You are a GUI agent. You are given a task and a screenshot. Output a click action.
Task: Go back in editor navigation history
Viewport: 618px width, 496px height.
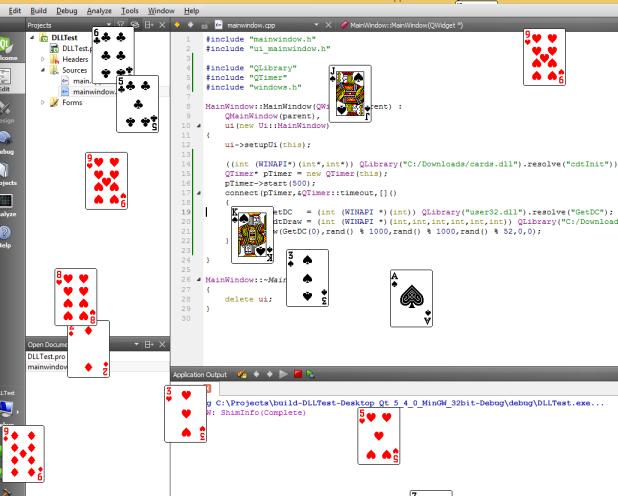click(177, 25)
